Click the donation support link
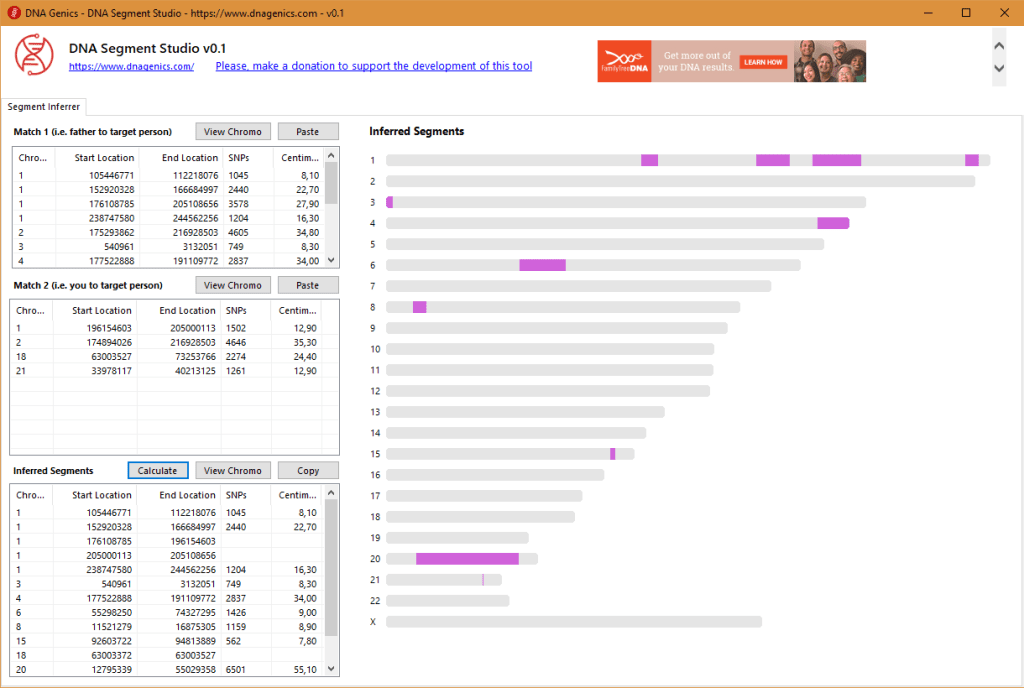Image resolution: width=1024 pixels, height=688 pixels. (373, 66)
